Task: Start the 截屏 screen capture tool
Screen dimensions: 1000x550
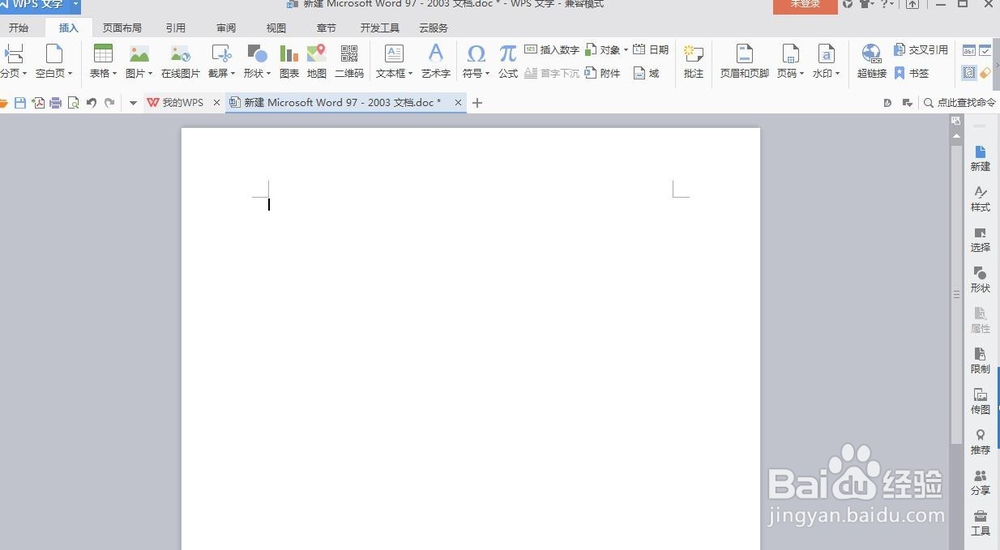Action: pyautogui.click(x=221, y=54)
